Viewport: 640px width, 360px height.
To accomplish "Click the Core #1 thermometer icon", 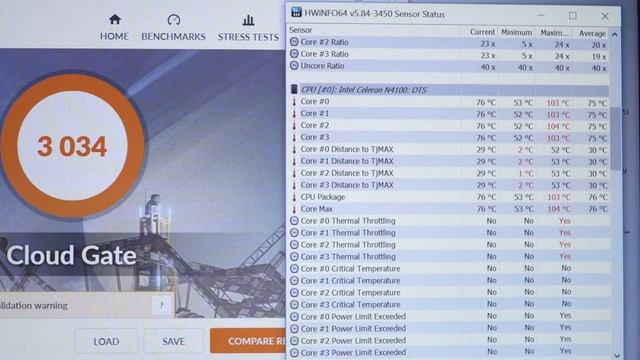I will coord(294,113).
